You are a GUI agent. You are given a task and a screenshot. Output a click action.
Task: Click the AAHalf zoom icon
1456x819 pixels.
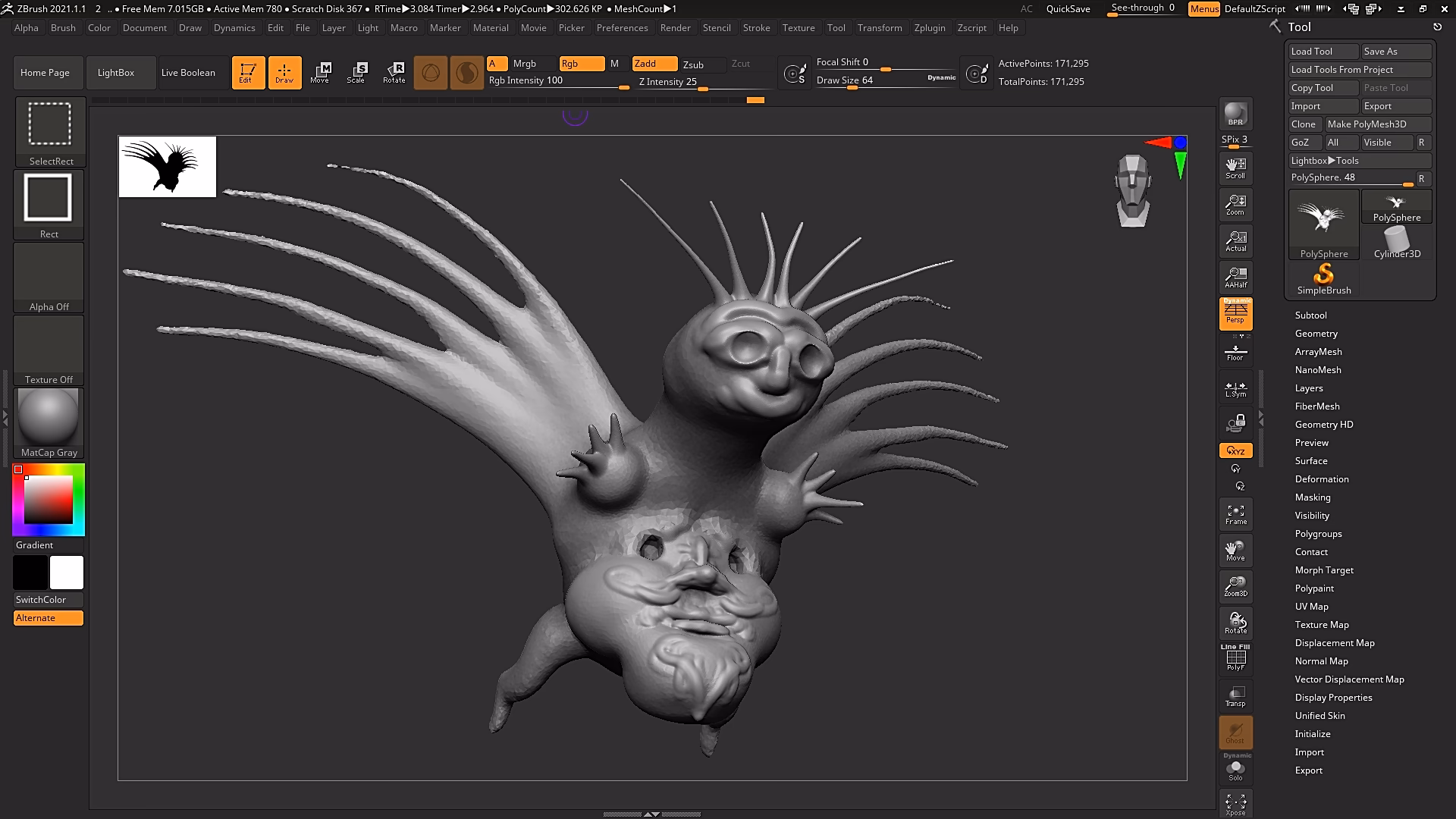click(x=1235, y=278)
